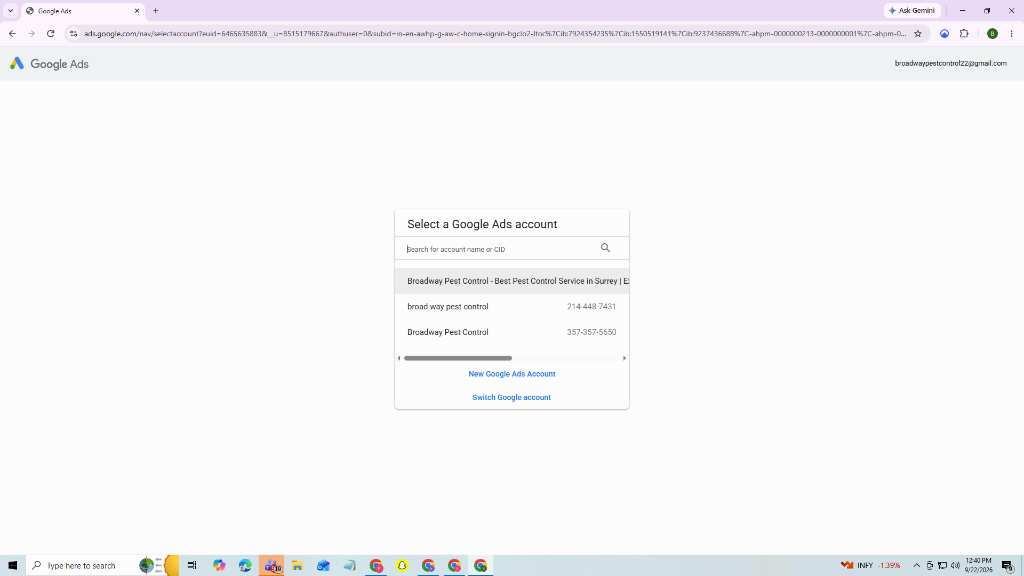
Task: Click the account list horizontal scrollbar
Action: tap(458, 358)
